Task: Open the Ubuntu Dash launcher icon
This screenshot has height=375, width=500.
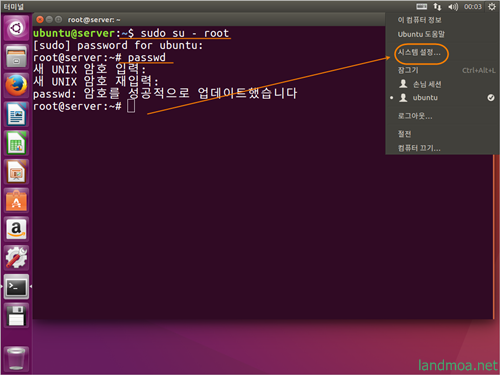Action: click(16, 28)
